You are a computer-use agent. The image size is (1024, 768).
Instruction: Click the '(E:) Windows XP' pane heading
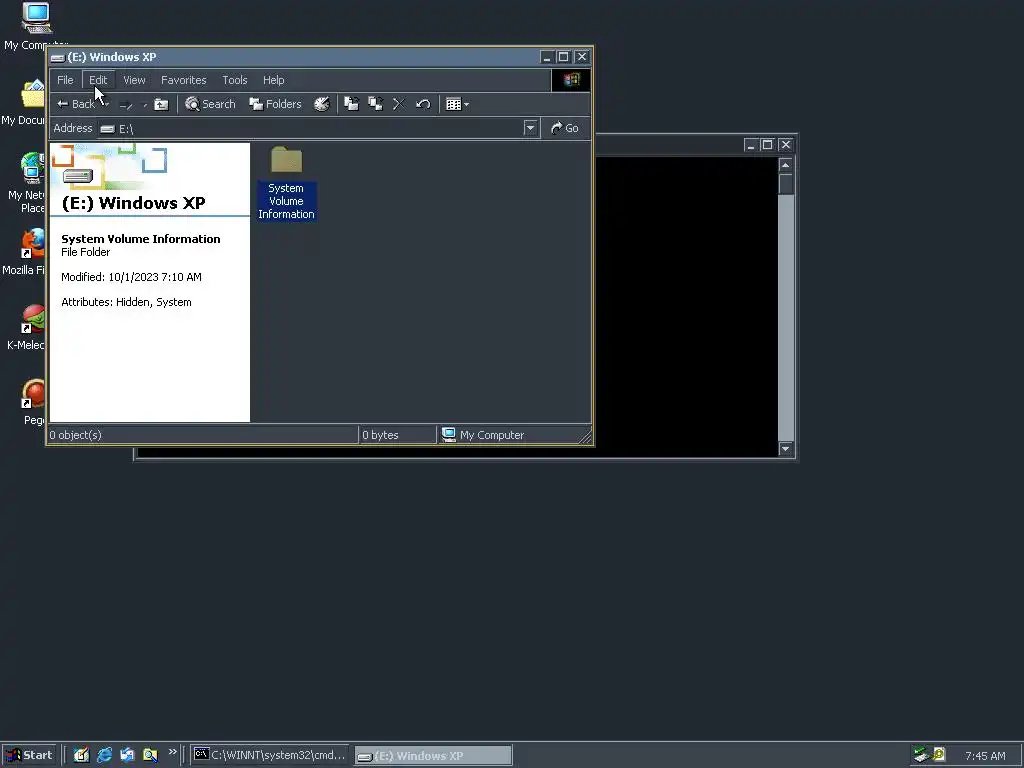click(133, 203)
